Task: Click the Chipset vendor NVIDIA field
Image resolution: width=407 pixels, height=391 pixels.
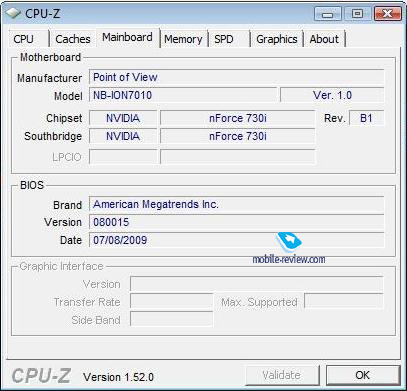Action: pos(123,118)
